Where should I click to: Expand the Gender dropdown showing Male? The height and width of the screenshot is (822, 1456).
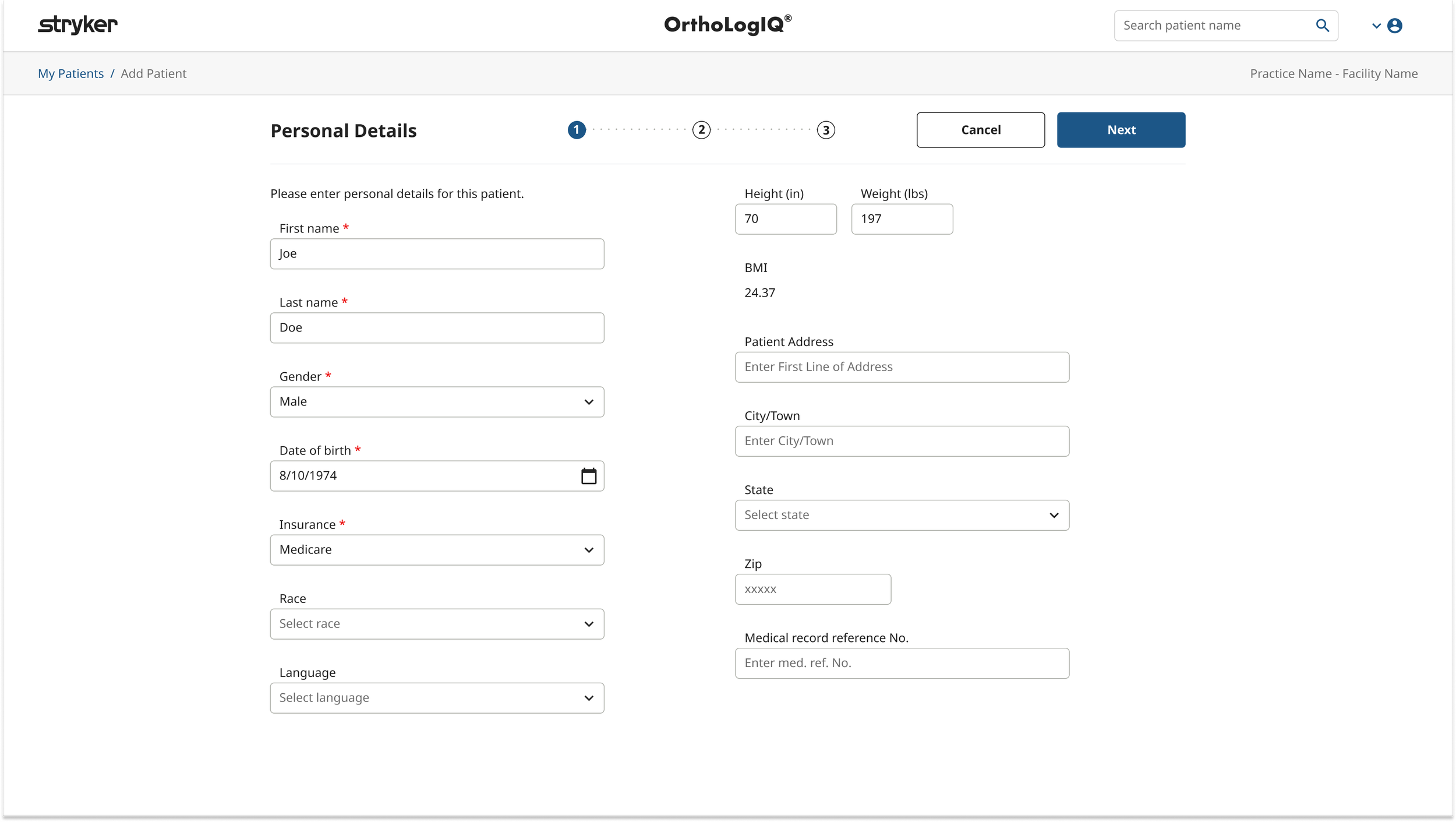(x=437, y=402)
